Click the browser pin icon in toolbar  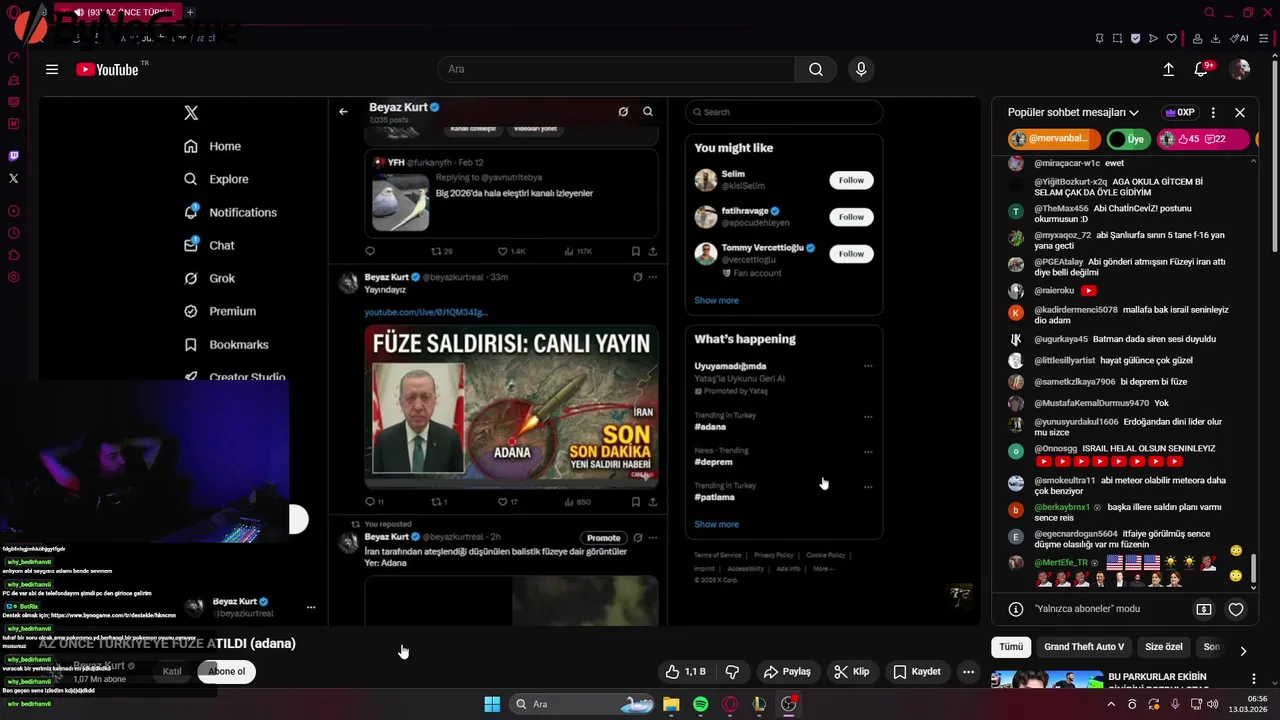coord(1100,39)
